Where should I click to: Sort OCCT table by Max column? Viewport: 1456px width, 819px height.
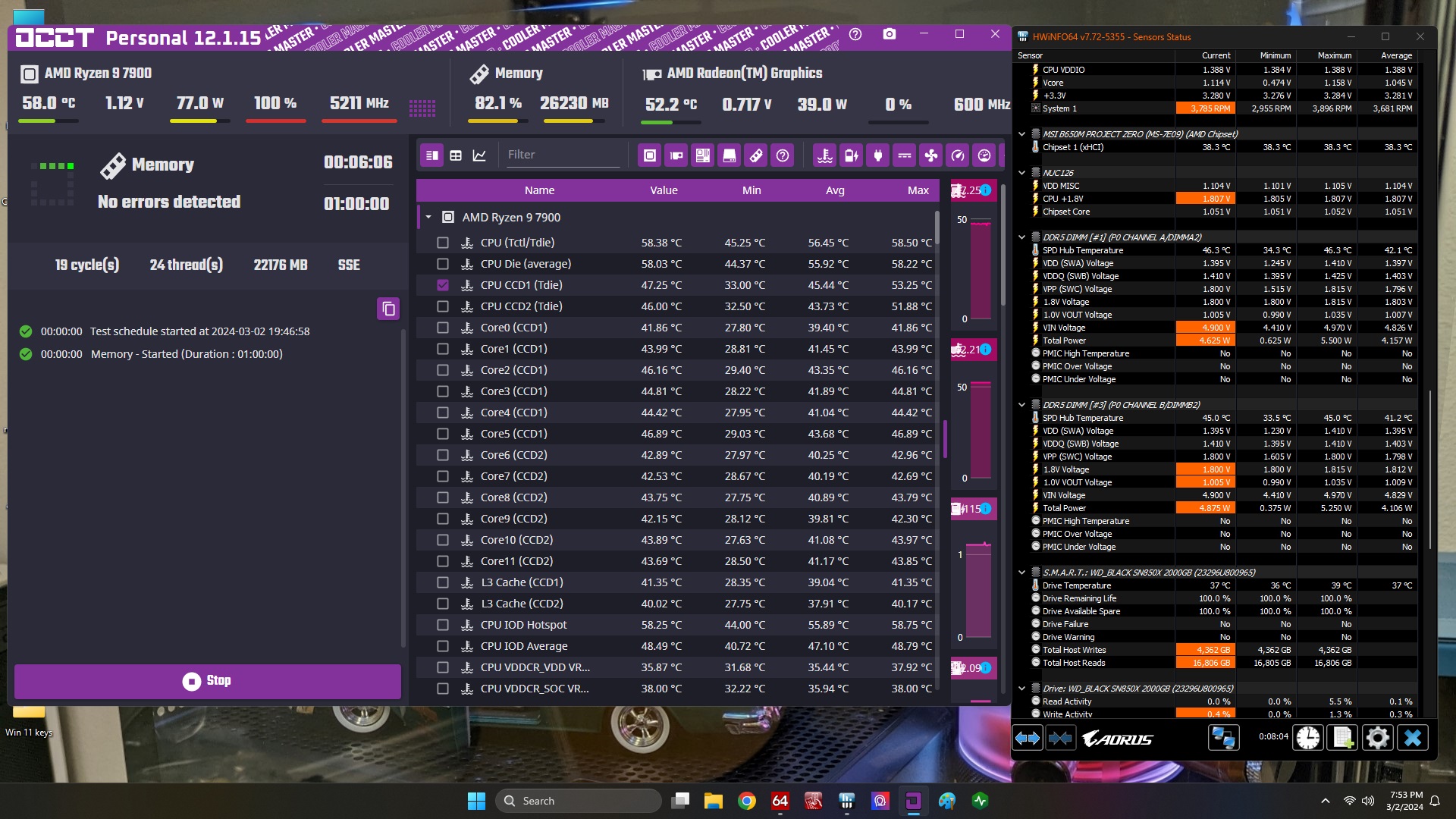(x=918, y=190)
